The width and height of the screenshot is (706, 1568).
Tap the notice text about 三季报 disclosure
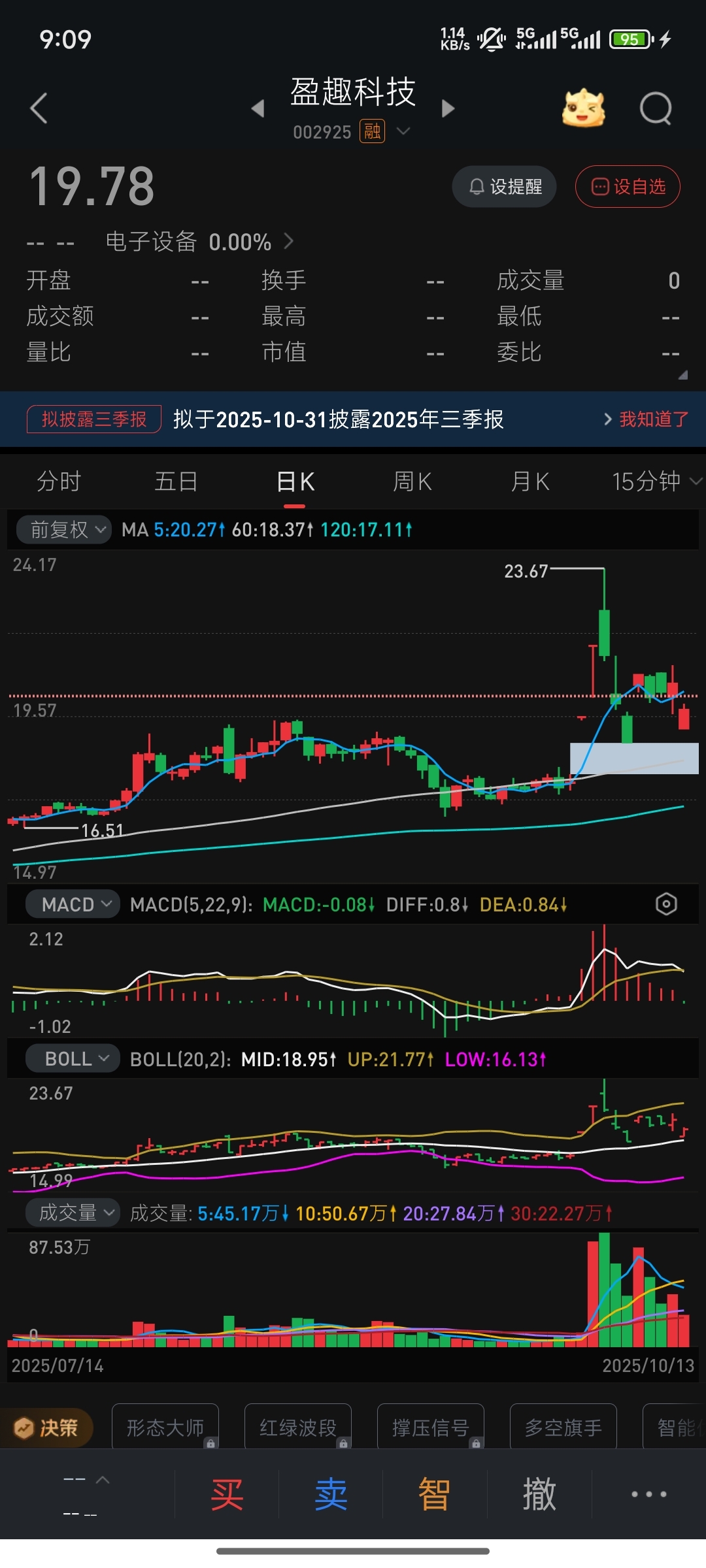(339, 419)
